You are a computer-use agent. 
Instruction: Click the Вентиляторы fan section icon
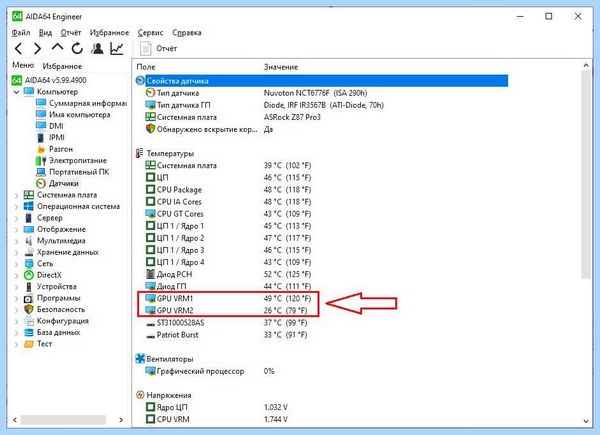click(140, 359)
